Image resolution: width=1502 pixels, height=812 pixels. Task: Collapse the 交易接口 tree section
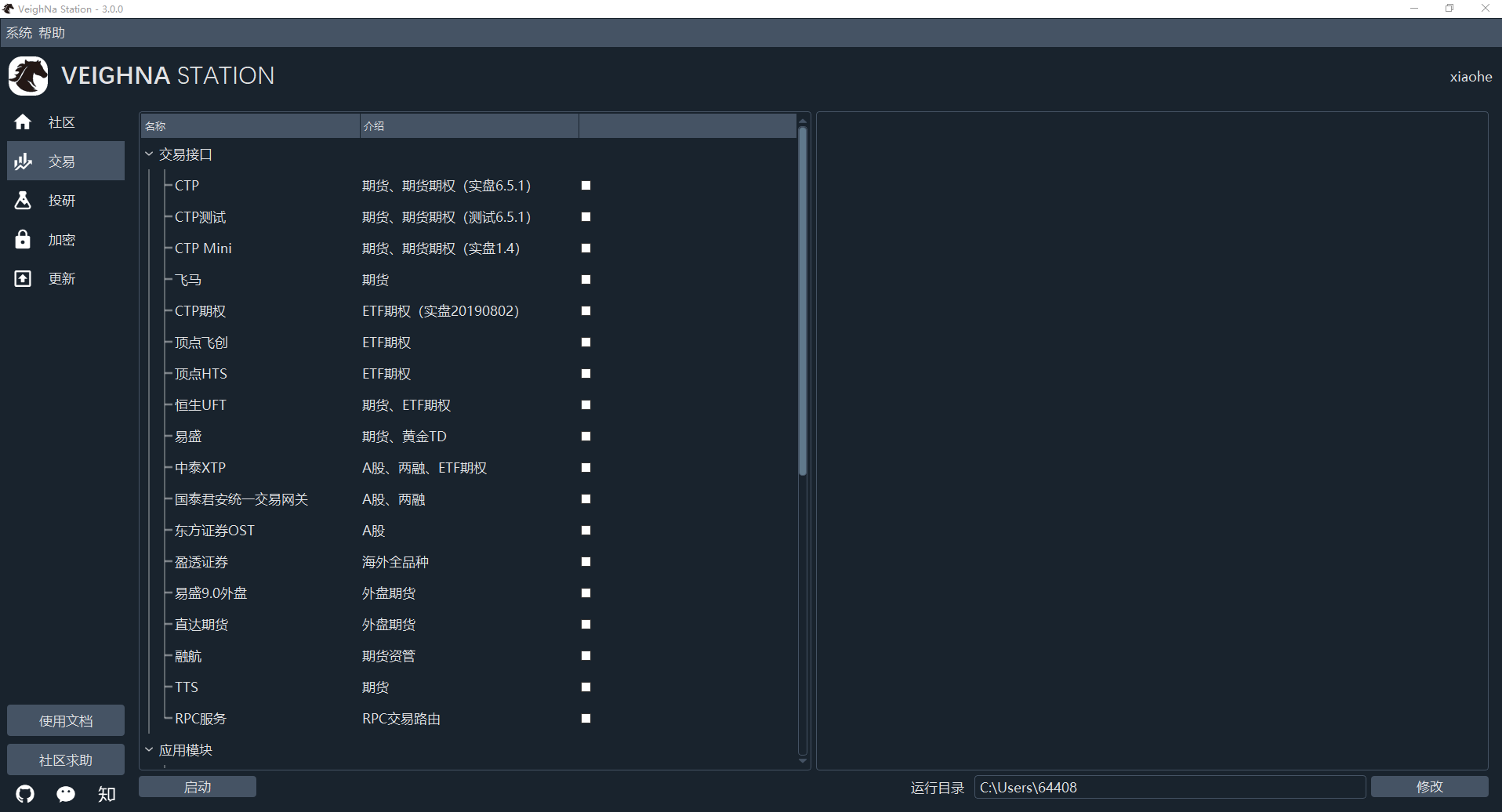(x=149, y=154)
